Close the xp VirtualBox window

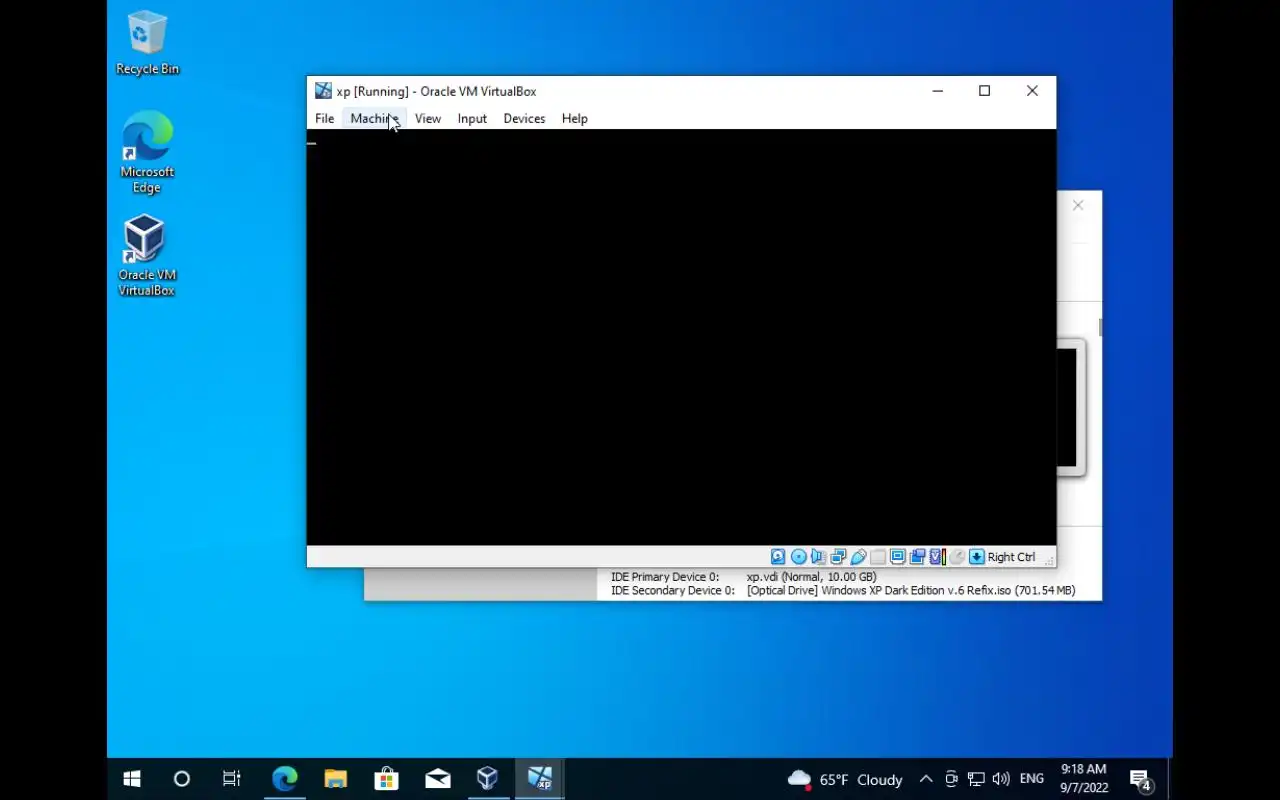pyautogui.click(x=1032, y=91)
